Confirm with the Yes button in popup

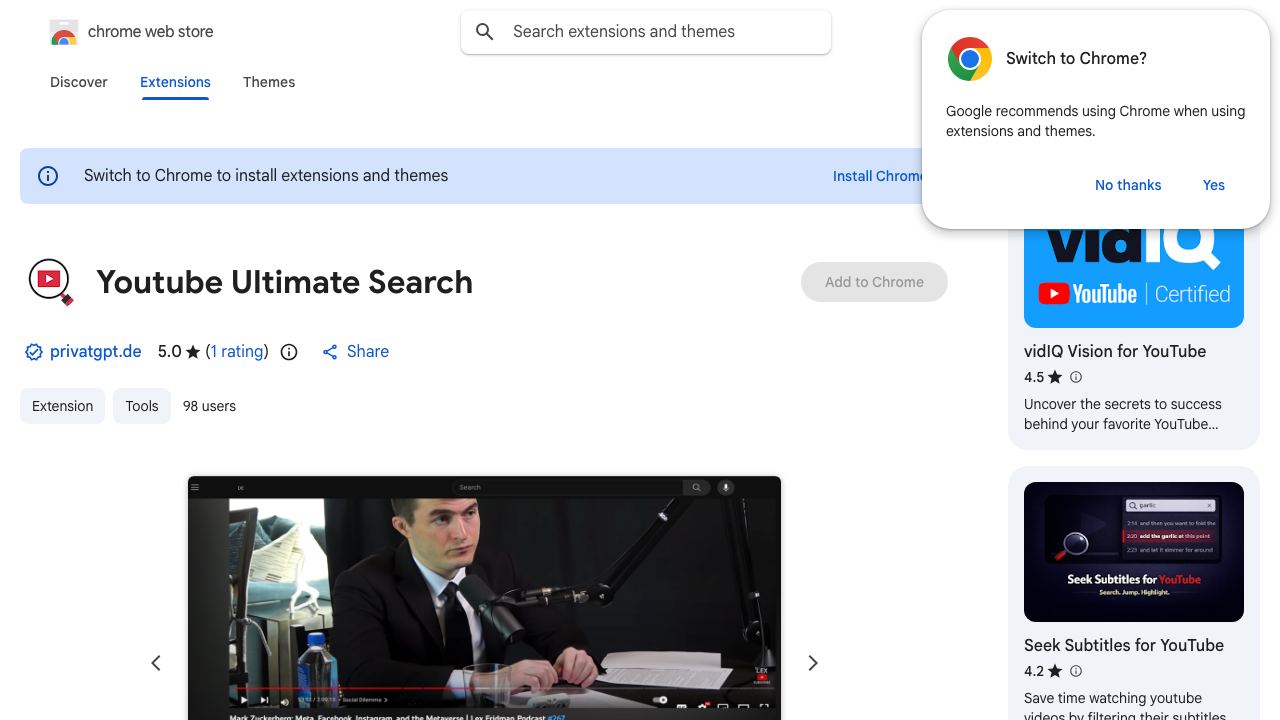click(1214, 185)
